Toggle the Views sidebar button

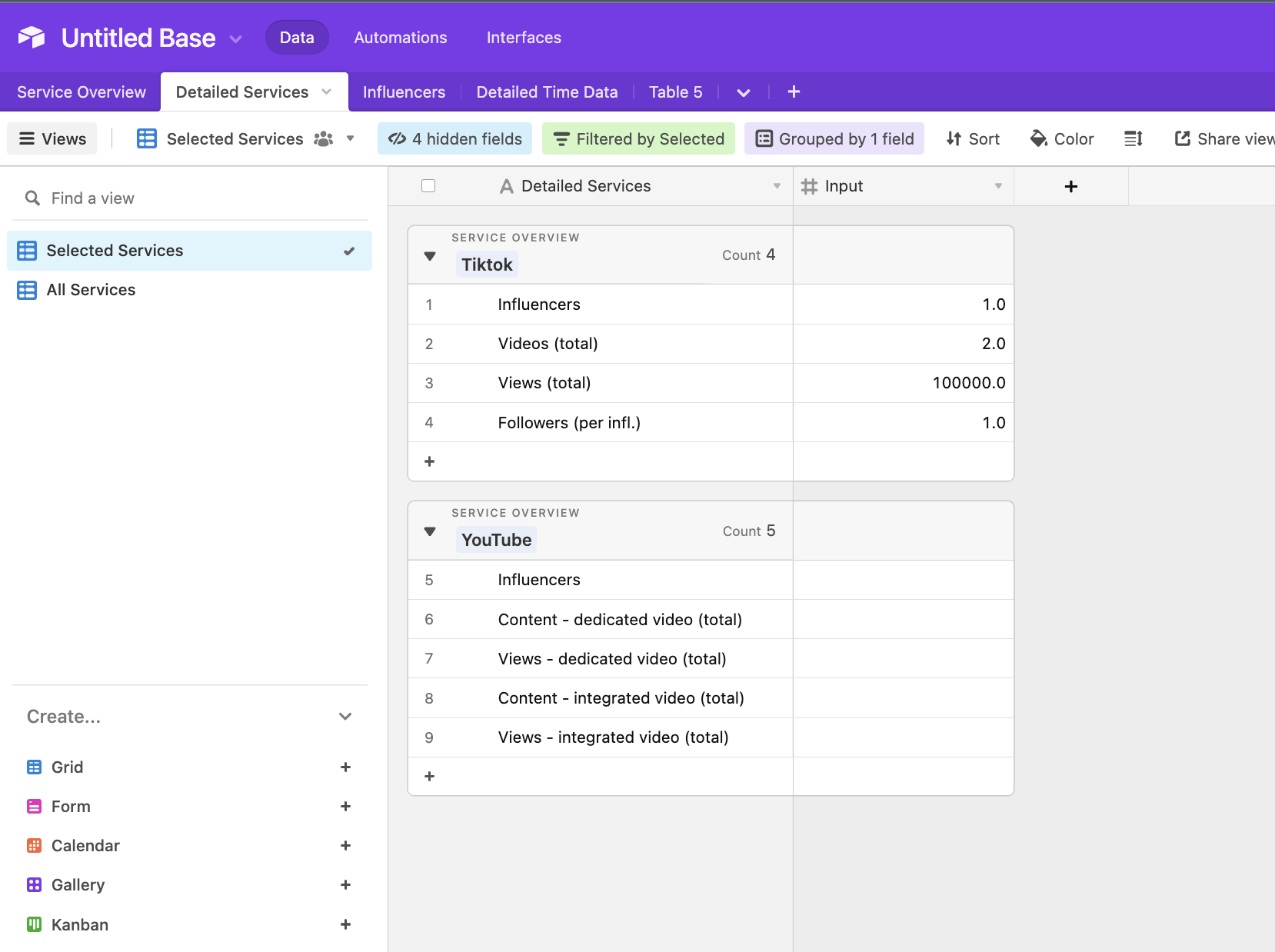(52, 139)
